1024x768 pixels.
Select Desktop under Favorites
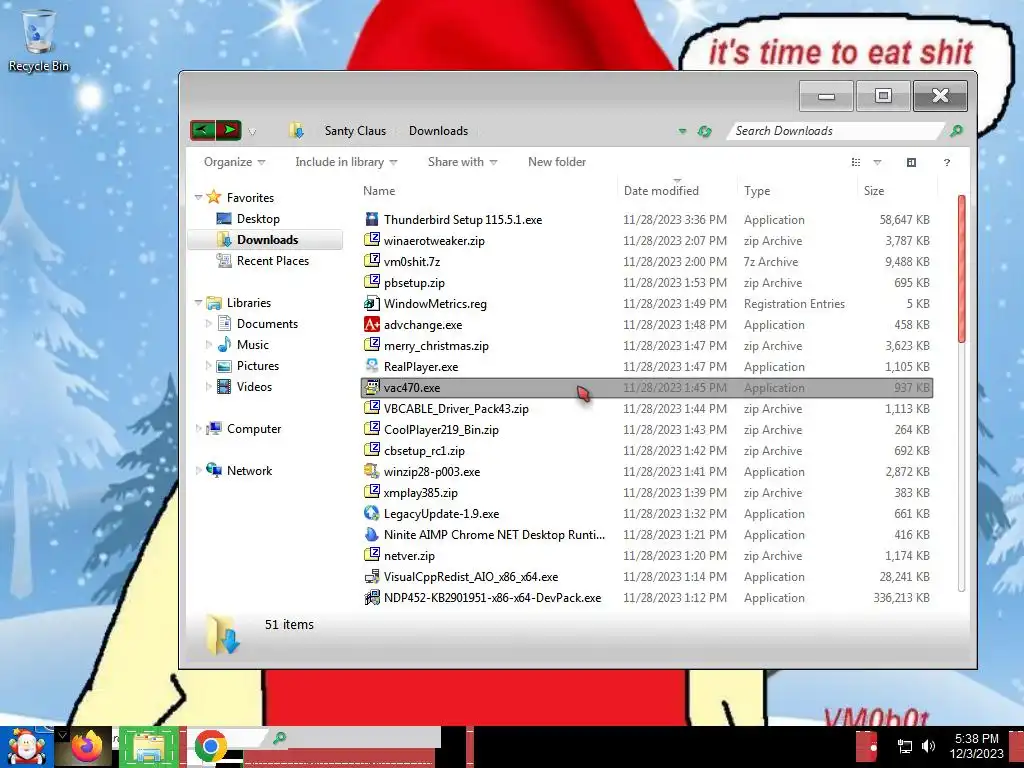point(258,219)
